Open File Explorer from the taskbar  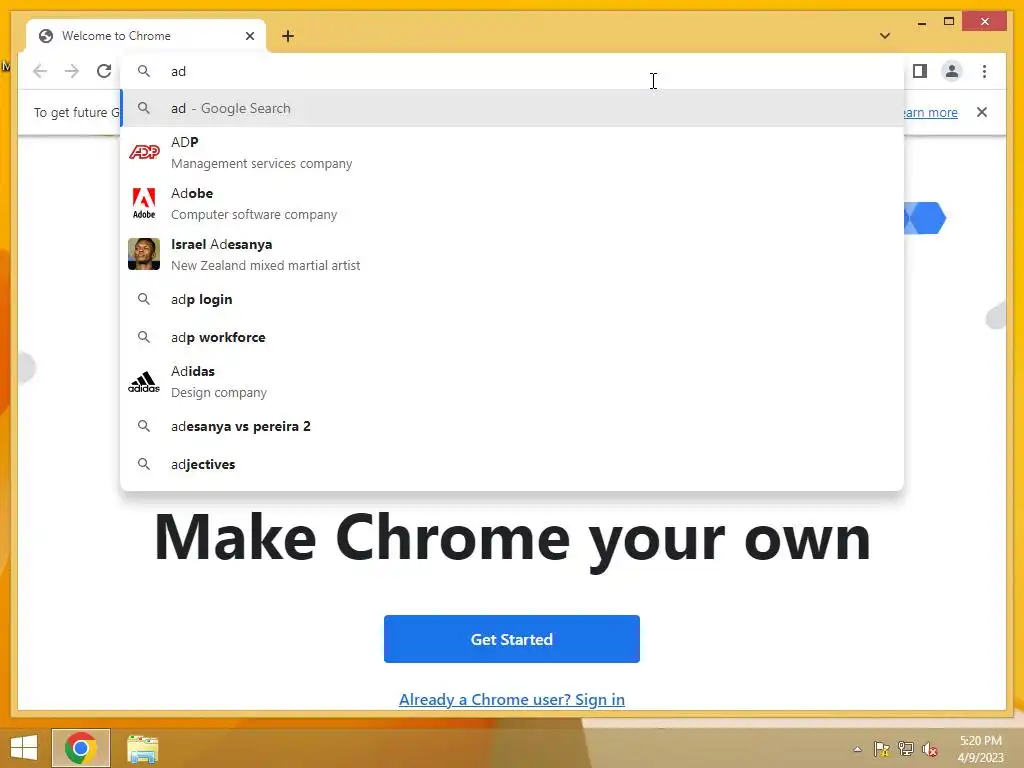[x=142, y=748]
